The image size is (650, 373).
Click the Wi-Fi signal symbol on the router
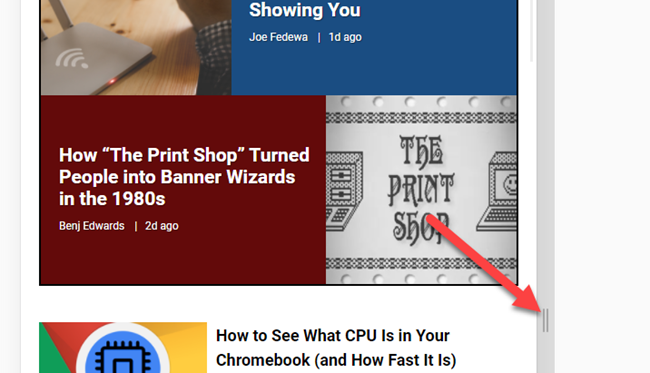(72, 58)
